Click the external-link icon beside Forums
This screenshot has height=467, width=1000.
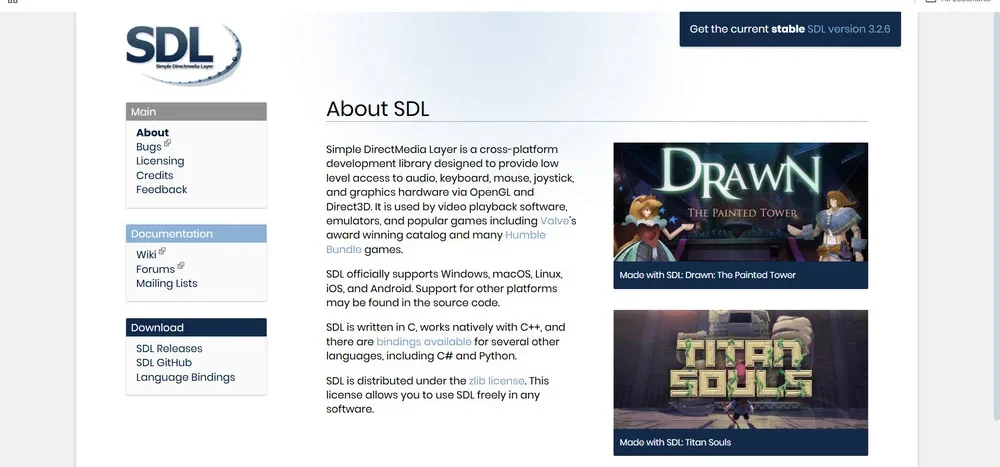pyautogui.click(x=180, y=265)
